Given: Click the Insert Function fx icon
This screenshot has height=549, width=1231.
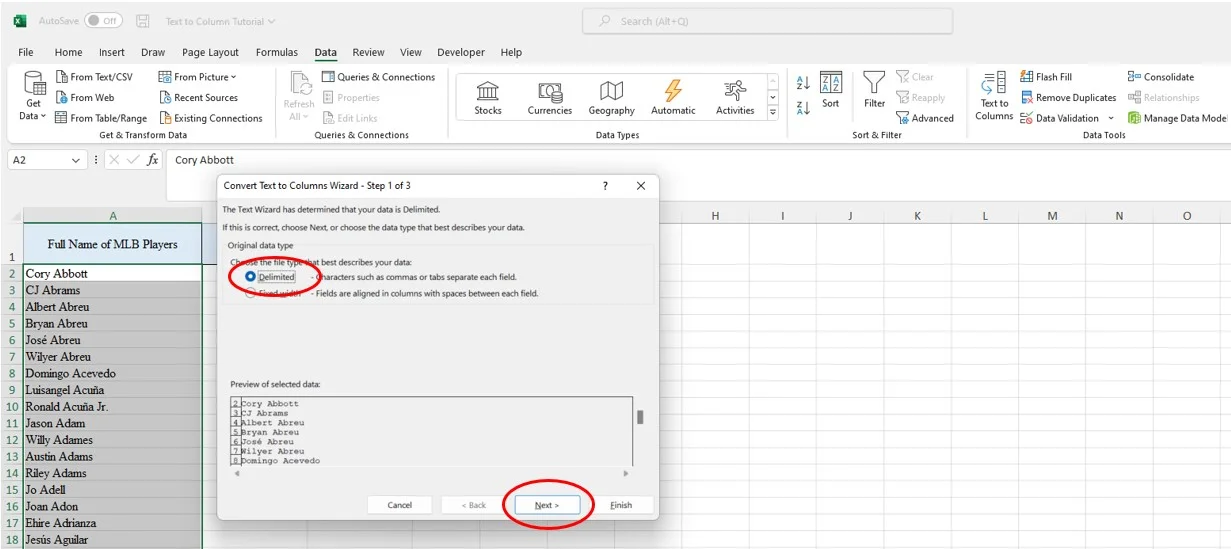Looking at the screenshot, I should click(x=152, y=160).
